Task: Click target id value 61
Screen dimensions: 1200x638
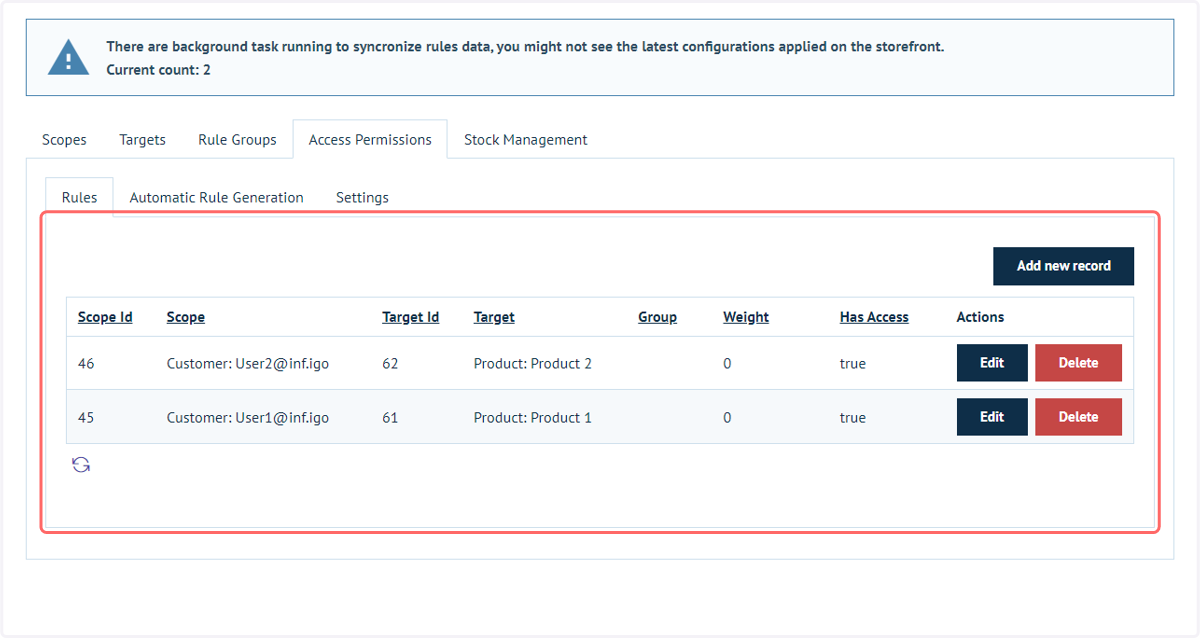Action: 390,418
